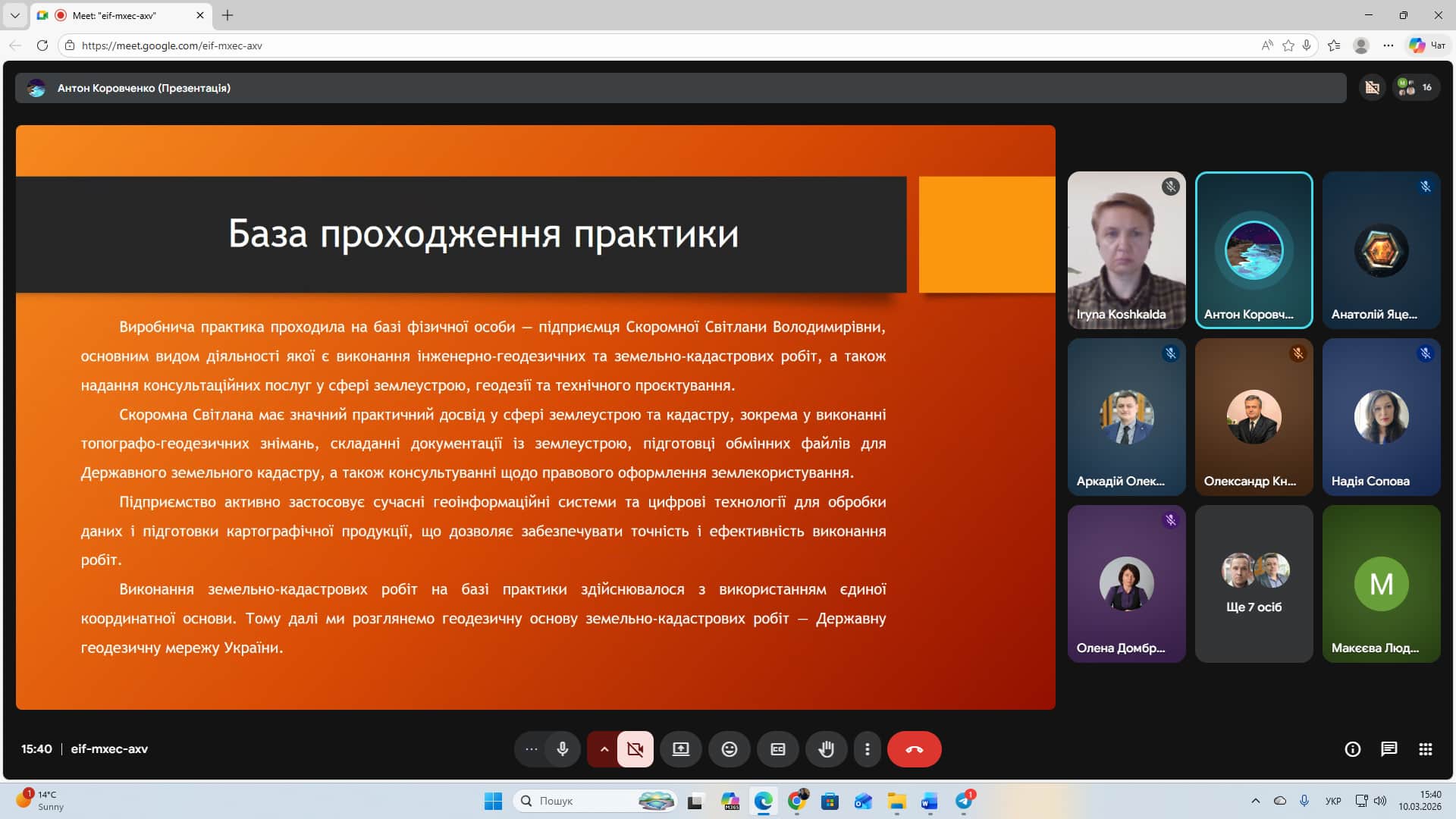This screenshot has height=819, width=1456.
Task: Open Telegram from the Windows taskbar
Action: coord(964,801)
